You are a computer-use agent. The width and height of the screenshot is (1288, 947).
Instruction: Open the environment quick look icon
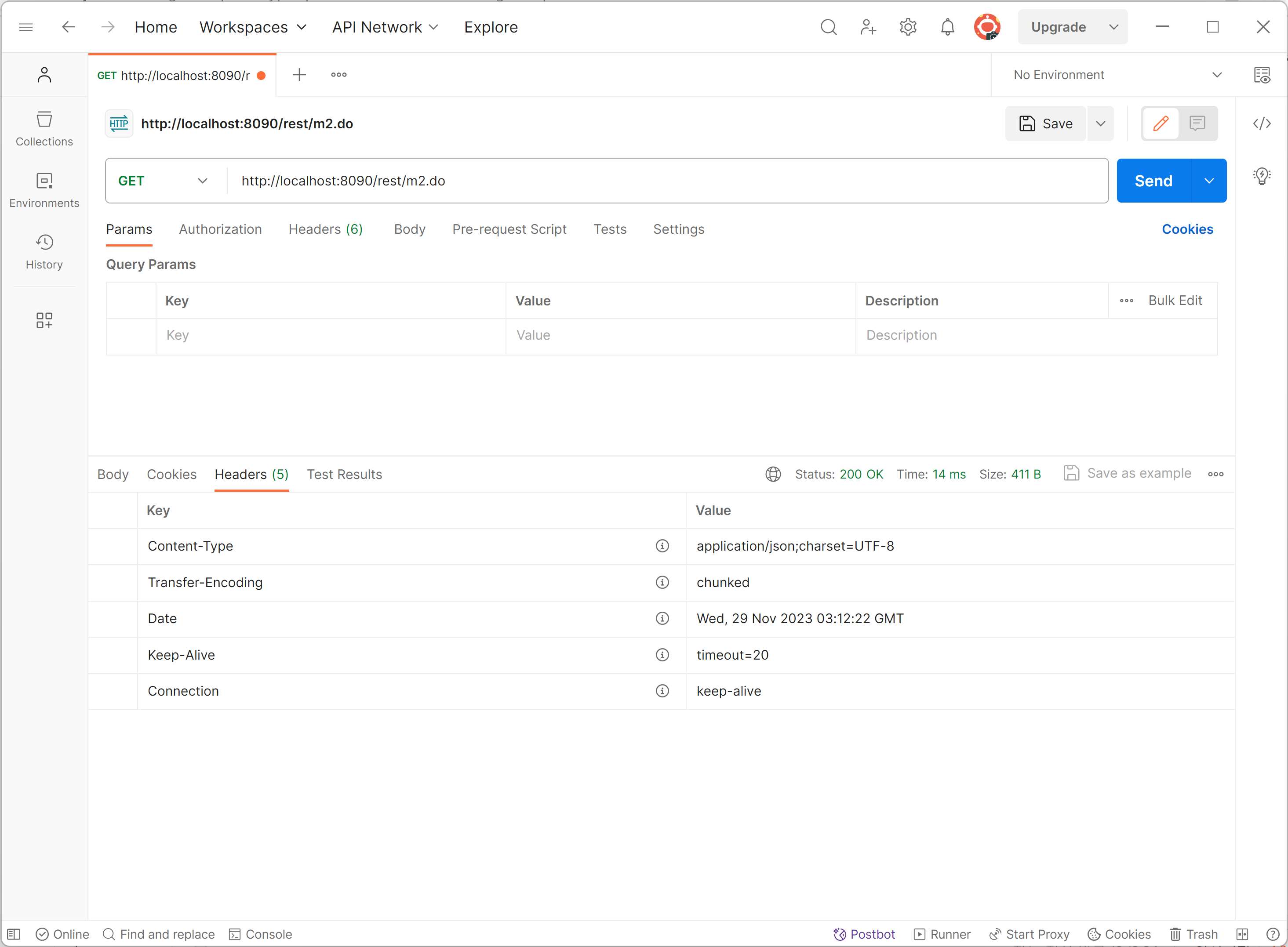[1262, 75]
